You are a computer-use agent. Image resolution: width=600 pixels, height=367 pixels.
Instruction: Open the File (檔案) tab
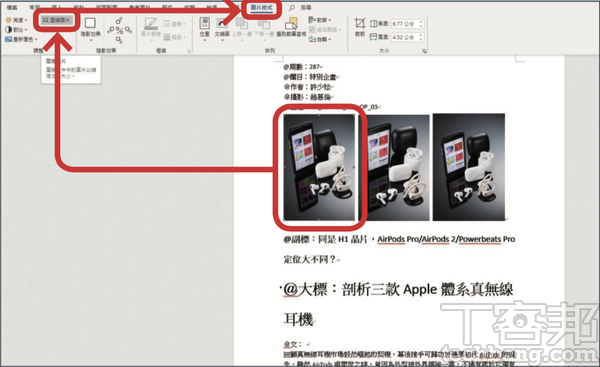11,7
